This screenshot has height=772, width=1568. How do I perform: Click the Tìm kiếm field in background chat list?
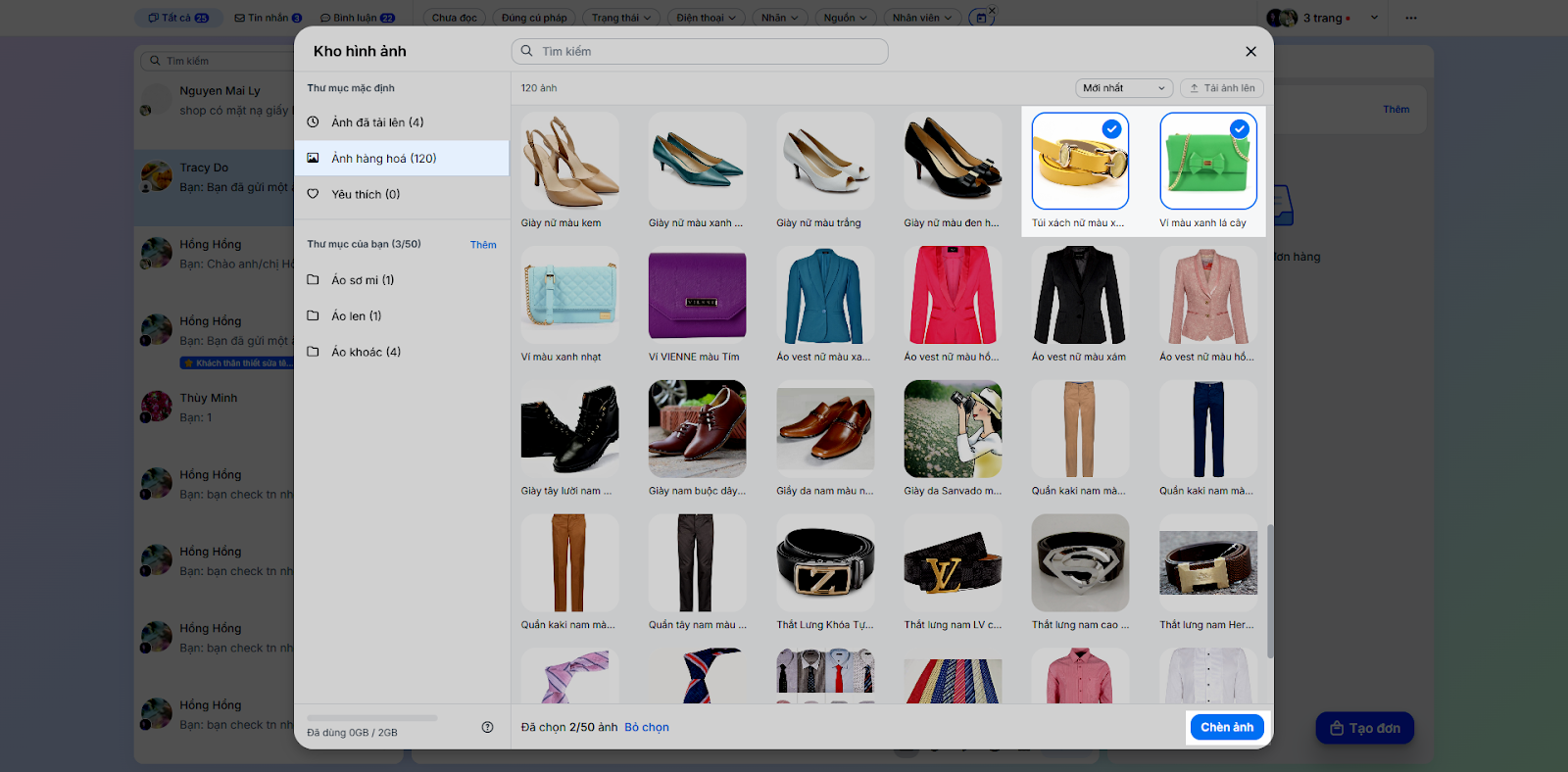[218, 61]
